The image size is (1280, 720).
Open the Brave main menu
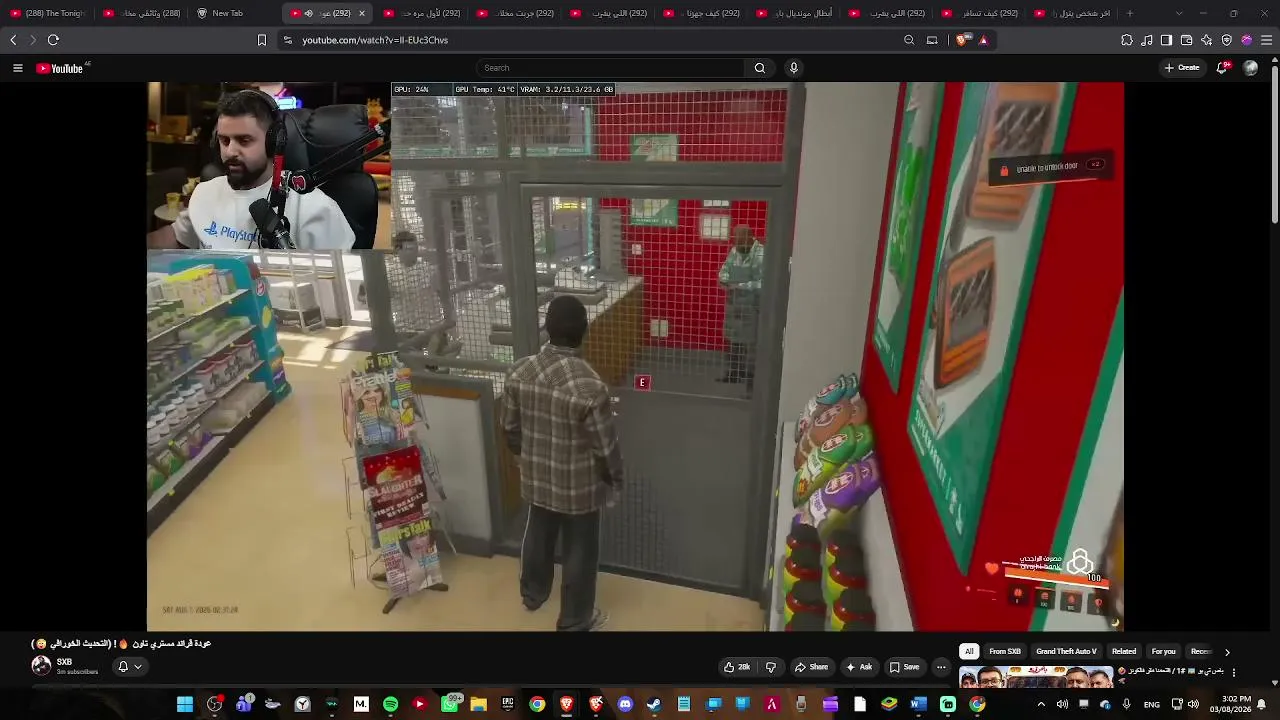[1266, 40]
